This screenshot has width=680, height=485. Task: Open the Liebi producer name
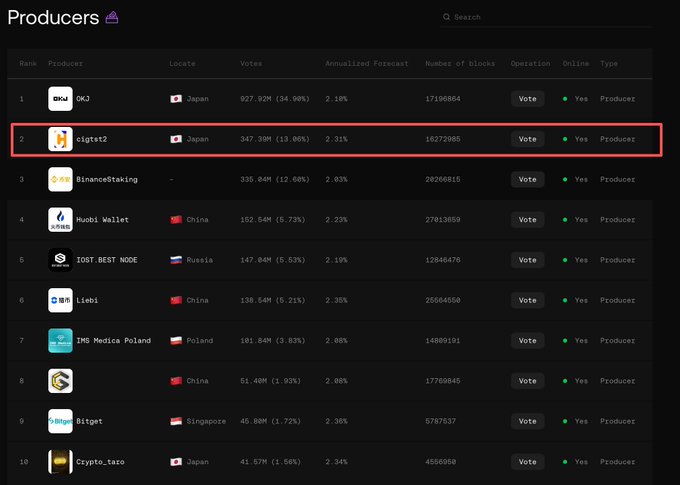(x=87, y=300)
